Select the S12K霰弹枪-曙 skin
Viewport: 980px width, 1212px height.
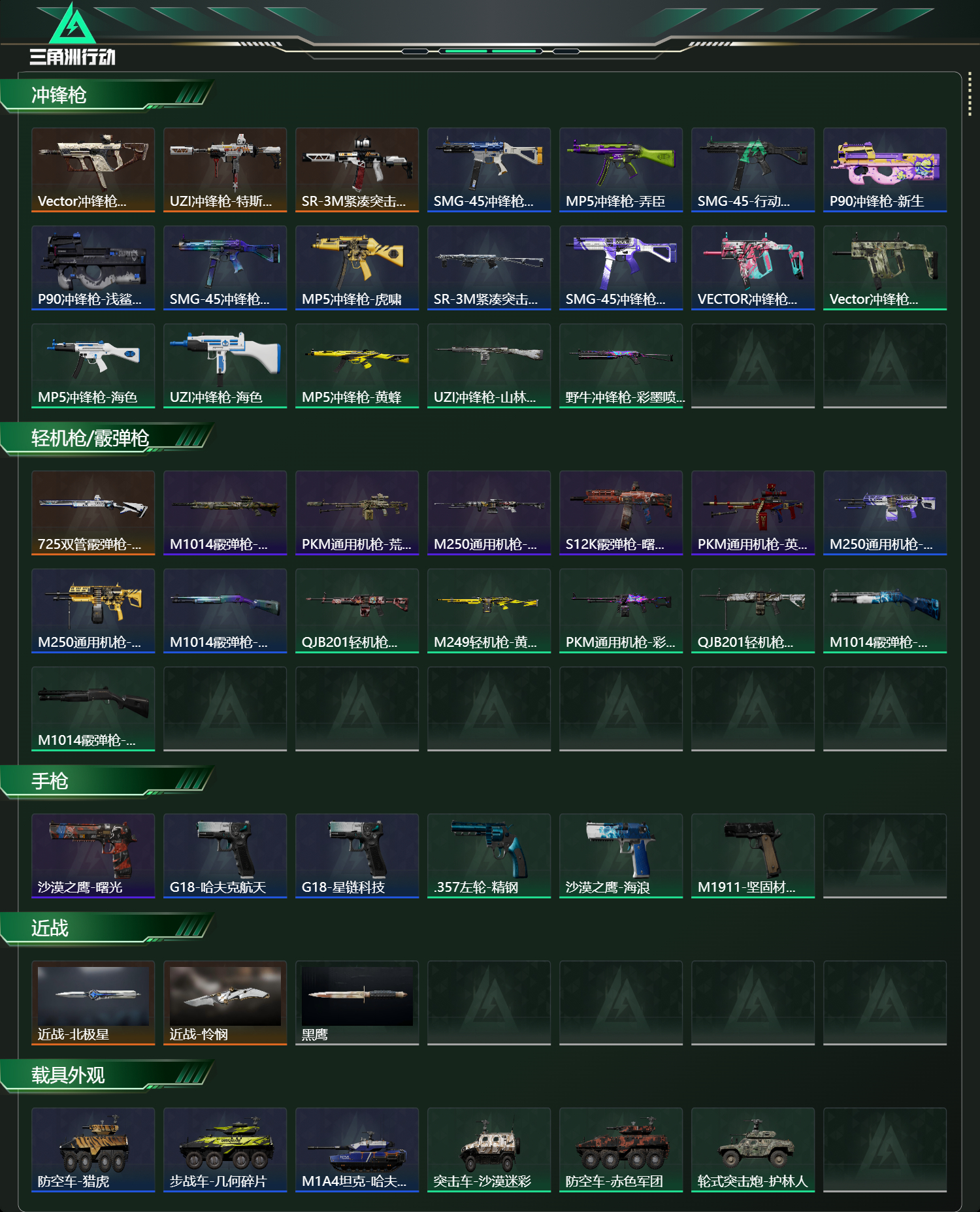point(621,513)
